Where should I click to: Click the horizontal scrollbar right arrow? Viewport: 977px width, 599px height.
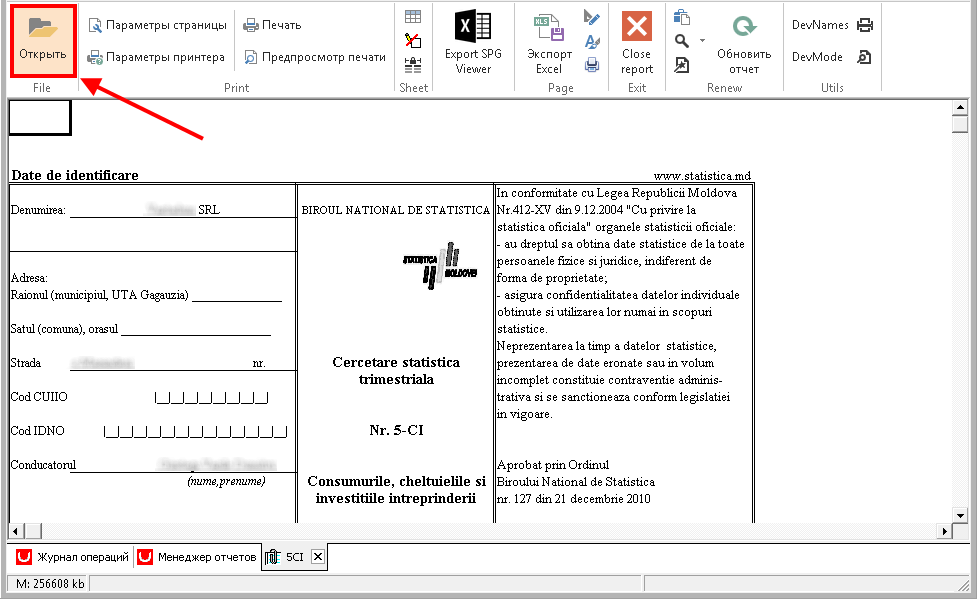click(x=945, y=531)
